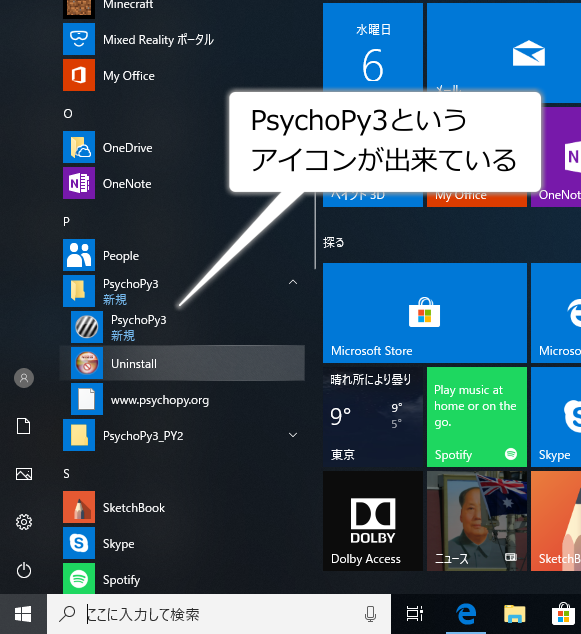This screenshot has width=581, height=634.
Task: Open the Mail tile
Action: point(504,48)
